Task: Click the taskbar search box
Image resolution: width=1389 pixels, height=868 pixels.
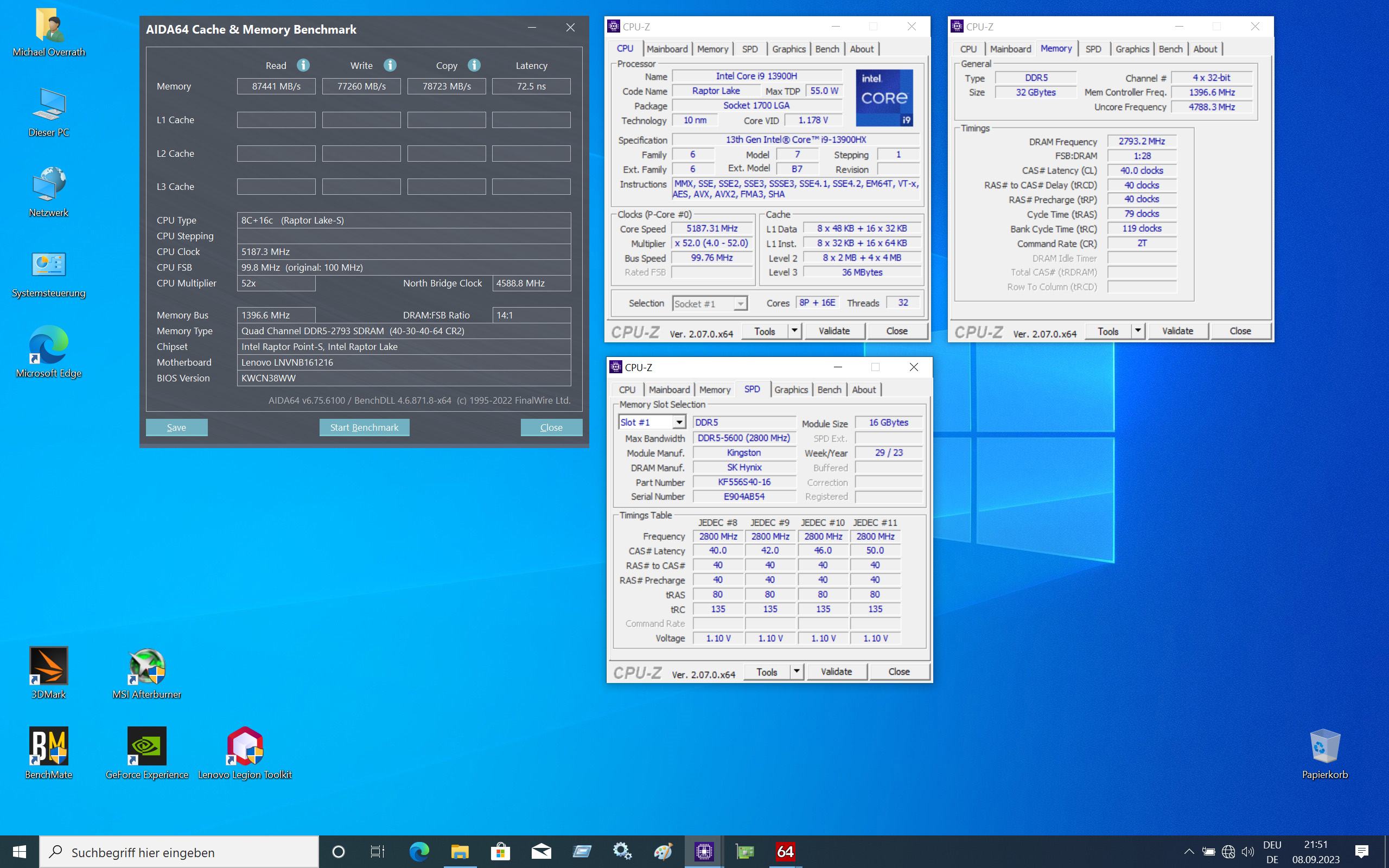Action: coord(179,852)
